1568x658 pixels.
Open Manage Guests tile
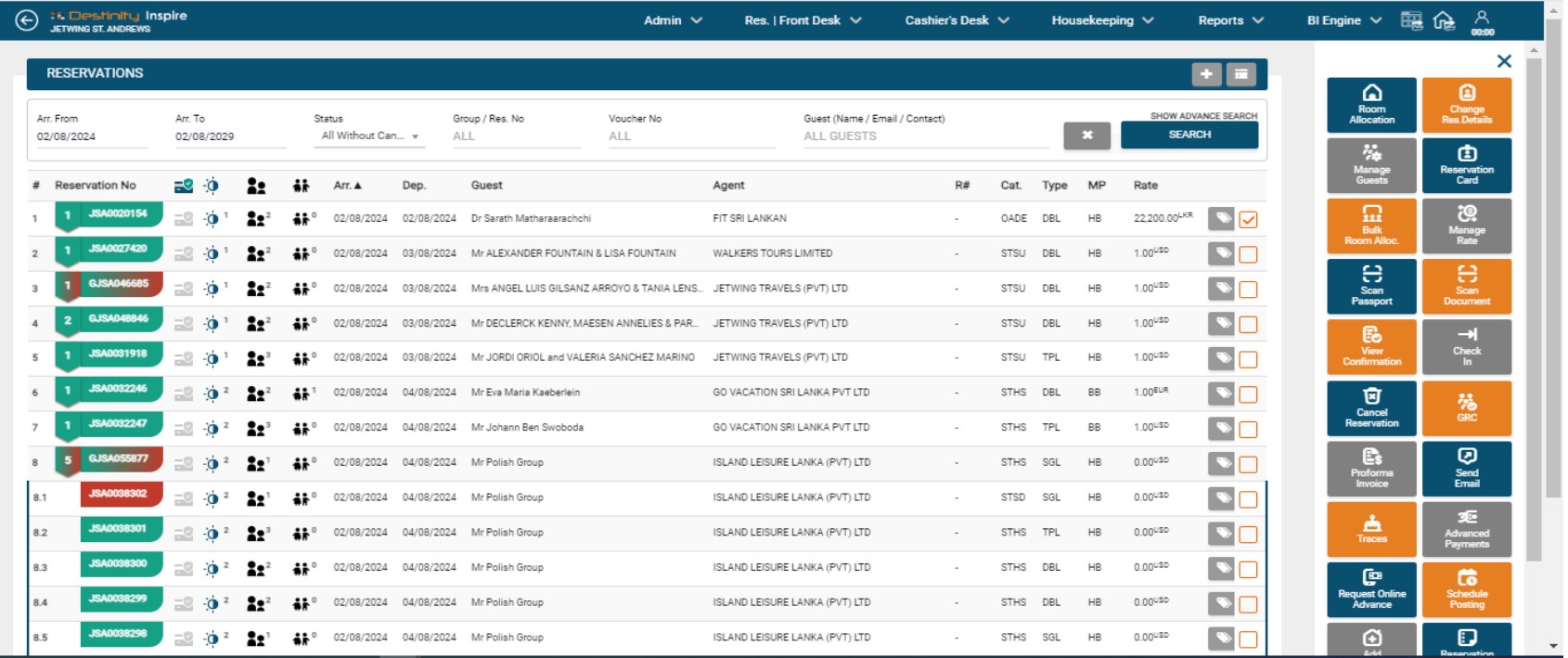(1371, 165)
